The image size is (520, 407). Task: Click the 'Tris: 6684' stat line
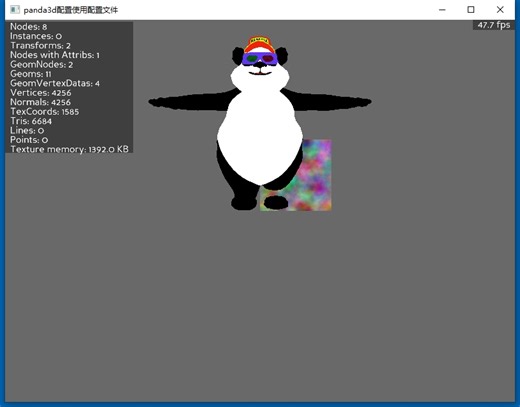coord(31,121)
